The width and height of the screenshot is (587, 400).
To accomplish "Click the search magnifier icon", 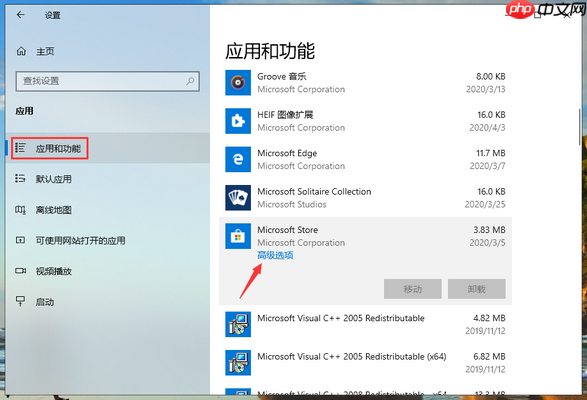I will click(x=190, y=81).
